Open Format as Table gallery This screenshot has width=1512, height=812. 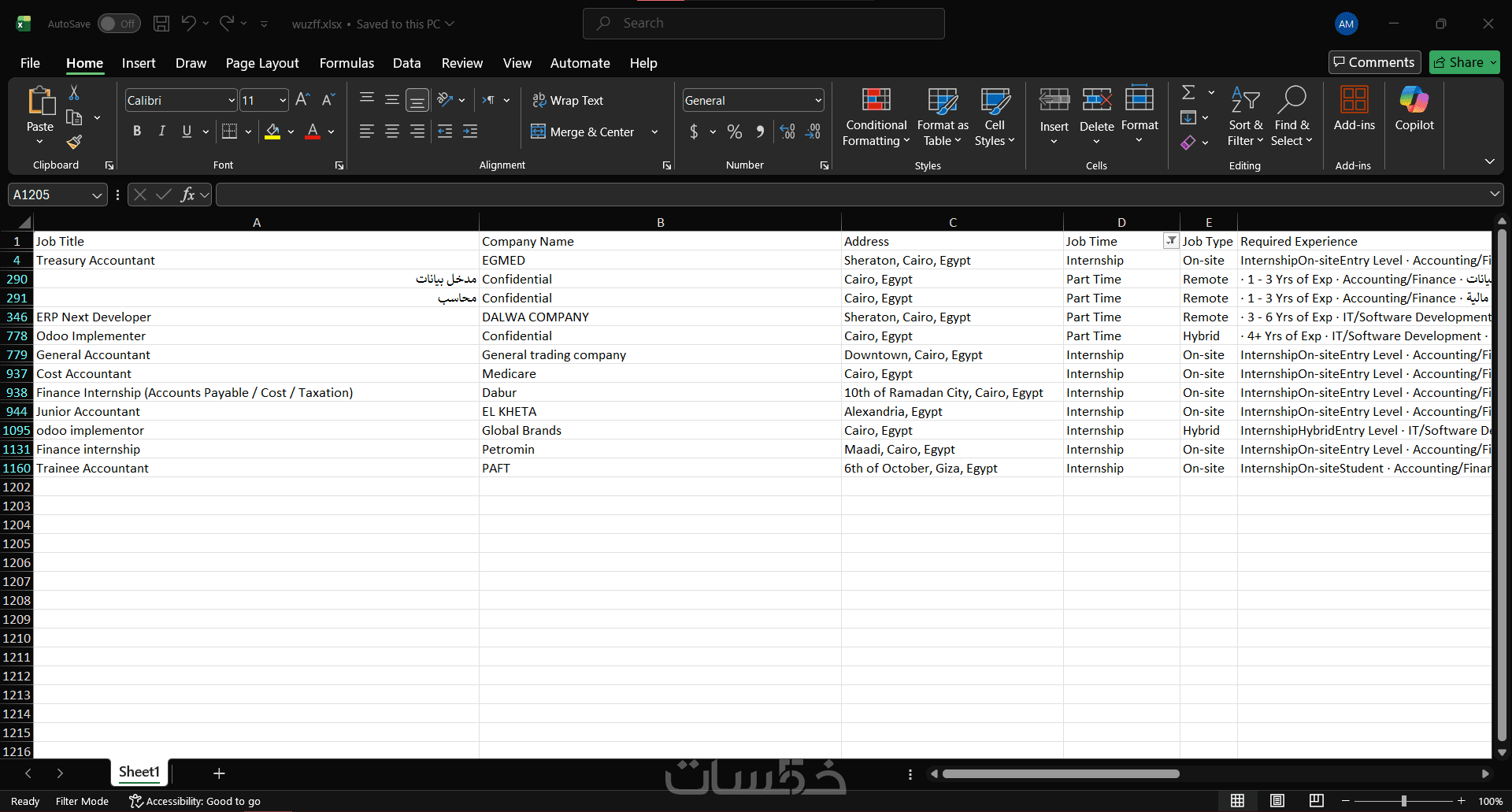(943, 117)
